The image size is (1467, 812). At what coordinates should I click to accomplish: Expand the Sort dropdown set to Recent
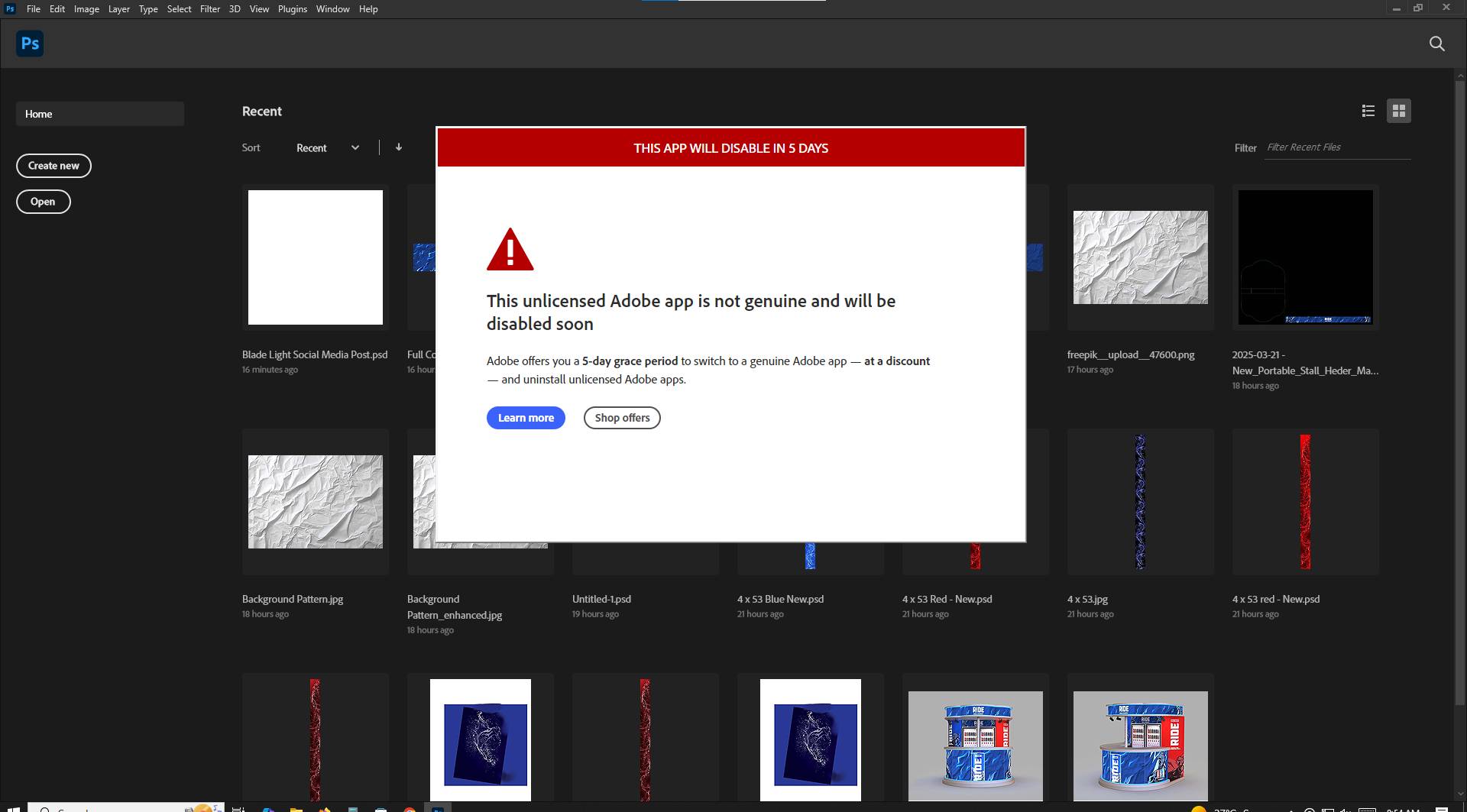(328, 147)
